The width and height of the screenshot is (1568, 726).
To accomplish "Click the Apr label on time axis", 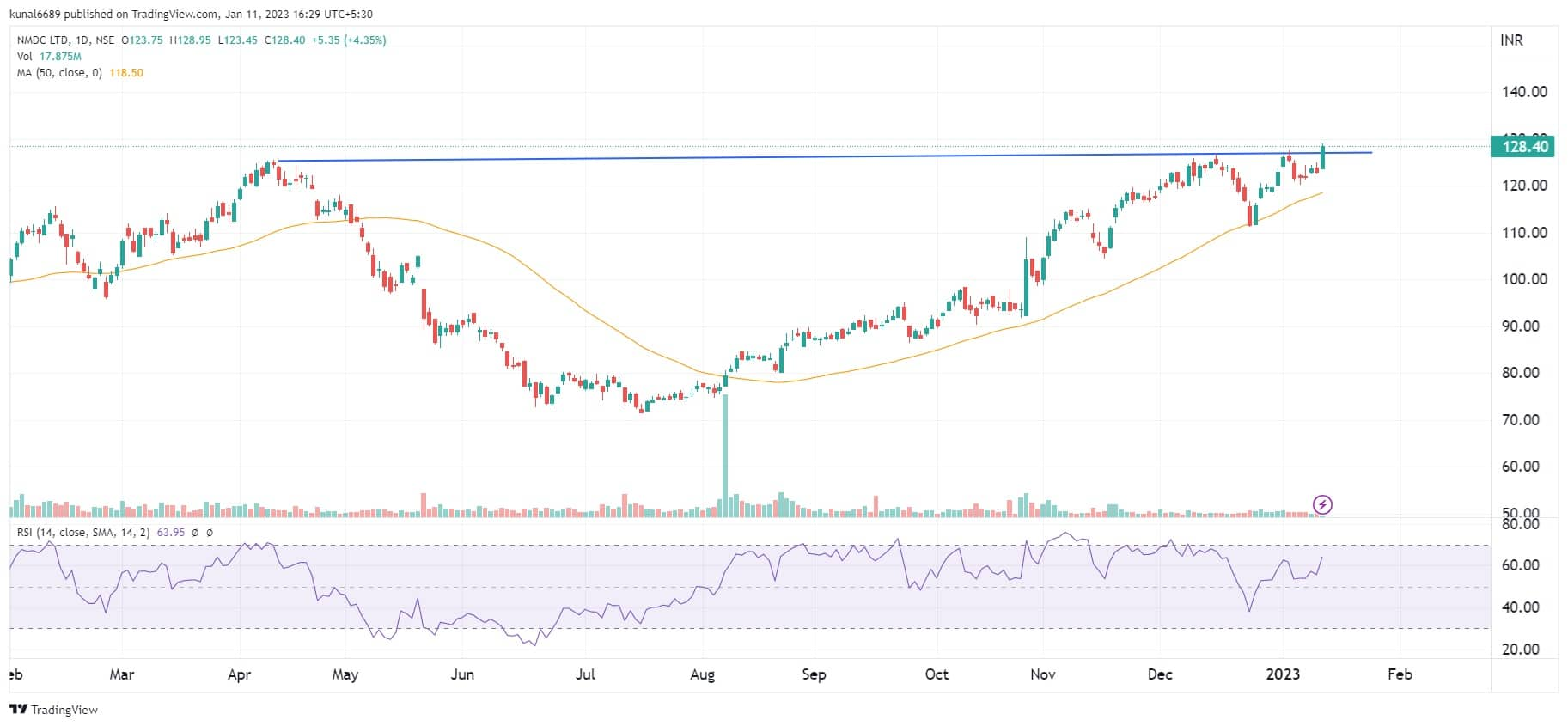I will 240,674.
